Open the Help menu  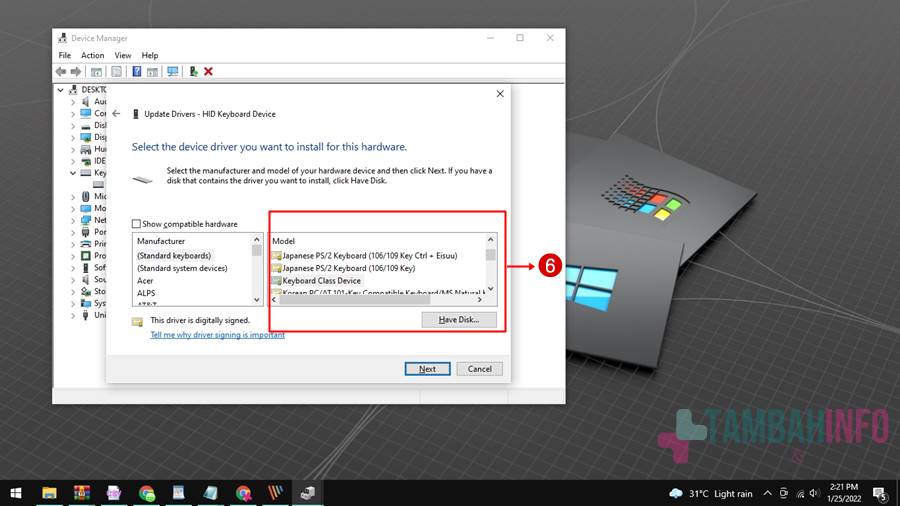150,55
